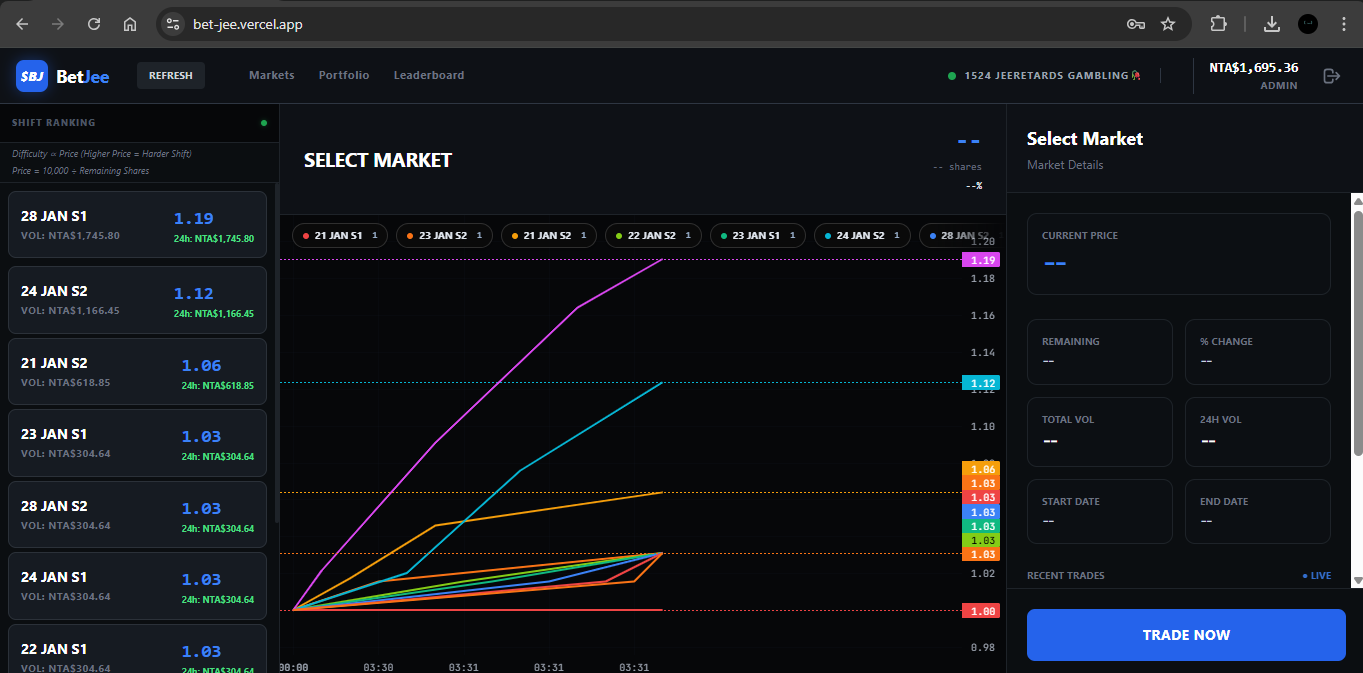Bookmark this page with star icon

(1168, 24)
